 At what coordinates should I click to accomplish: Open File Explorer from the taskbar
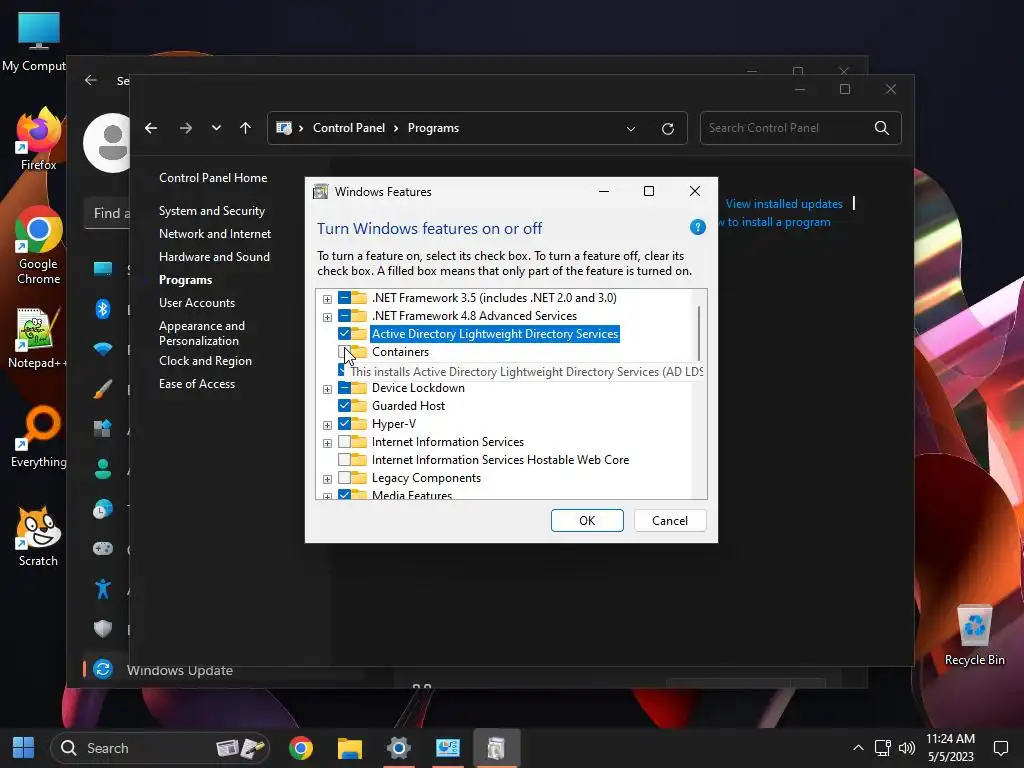point(349,748)
